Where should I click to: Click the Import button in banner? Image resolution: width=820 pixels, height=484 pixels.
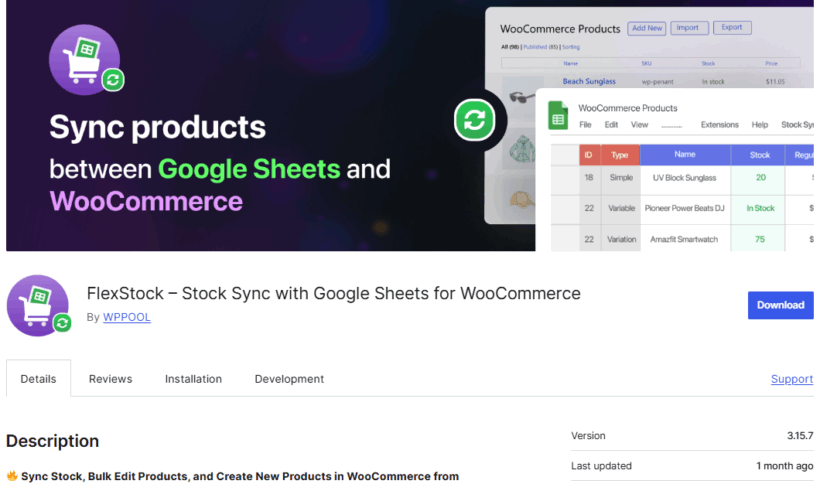point(689,28)
